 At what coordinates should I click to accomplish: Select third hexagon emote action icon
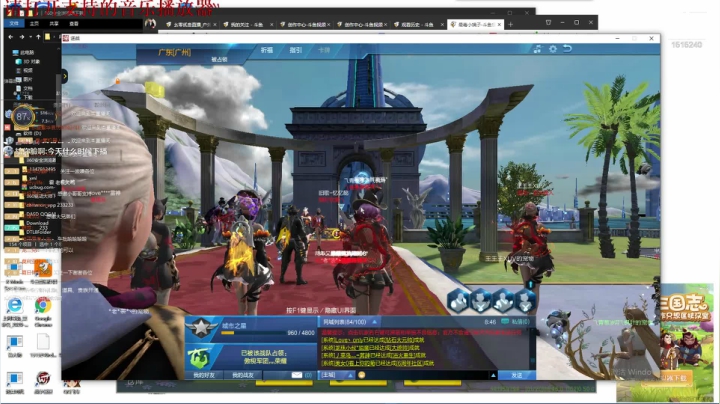pos(503,301)
